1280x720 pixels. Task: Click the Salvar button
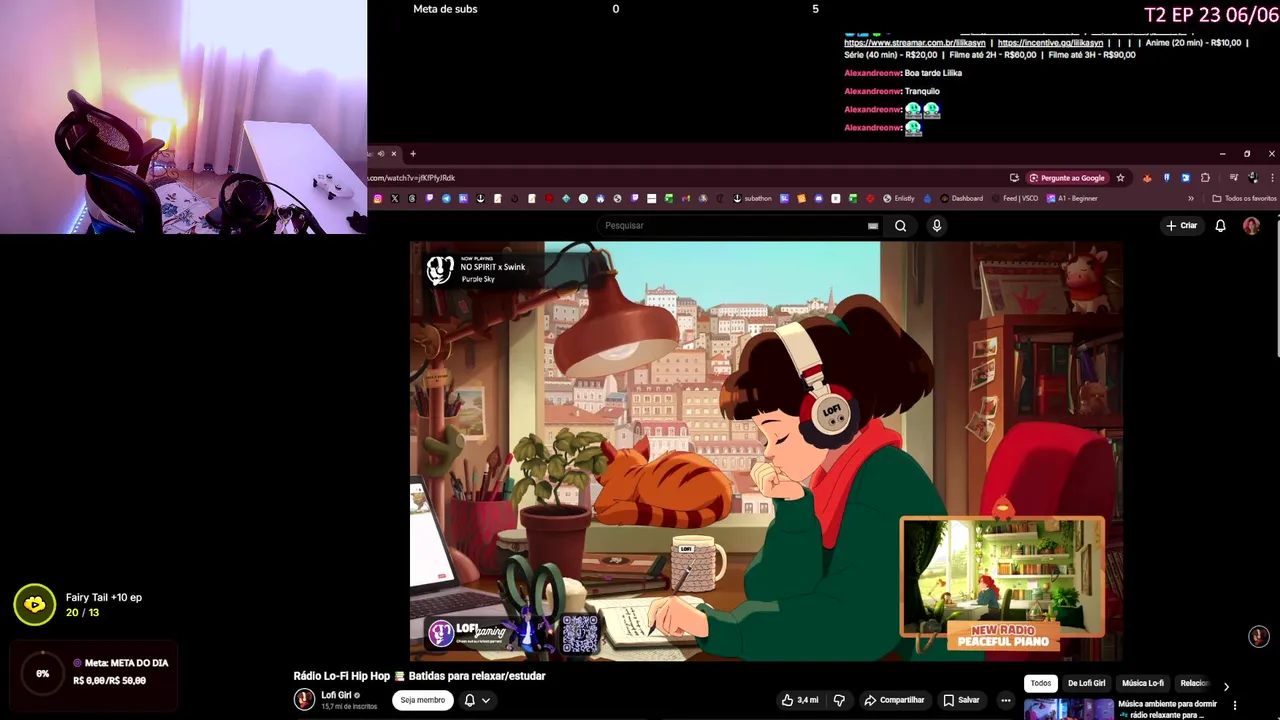pos(961,700)
